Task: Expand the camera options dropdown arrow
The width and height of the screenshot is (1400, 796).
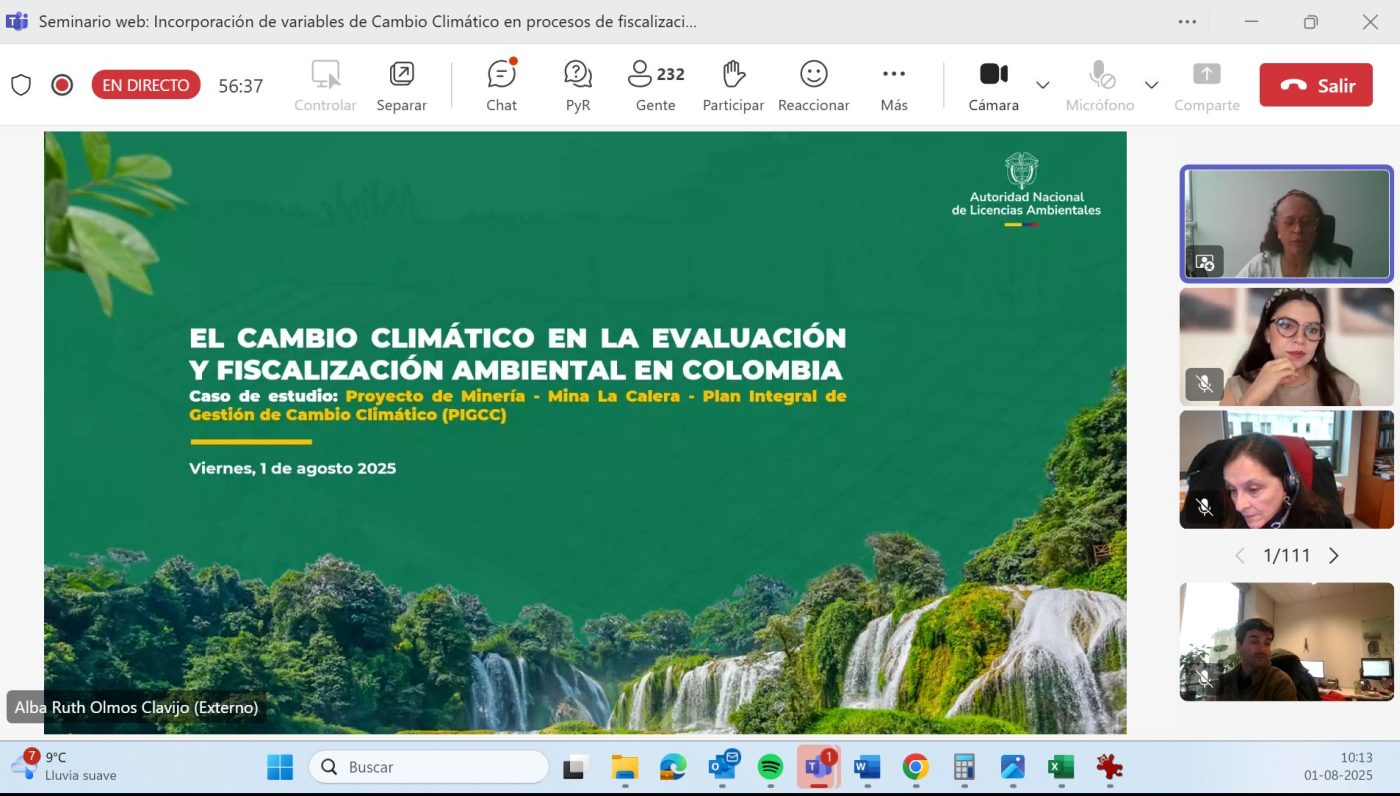Action: pyautogui.click(x=1042, y=85)
